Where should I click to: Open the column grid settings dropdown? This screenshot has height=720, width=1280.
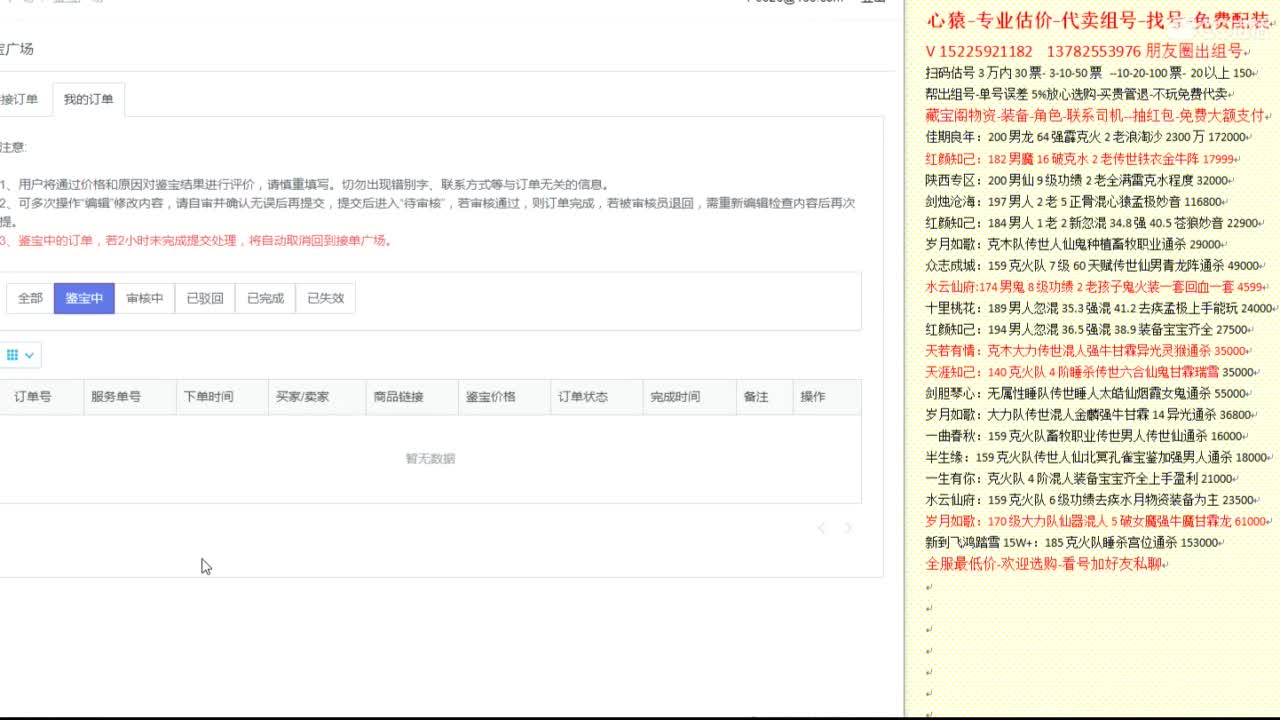(20, 355)
